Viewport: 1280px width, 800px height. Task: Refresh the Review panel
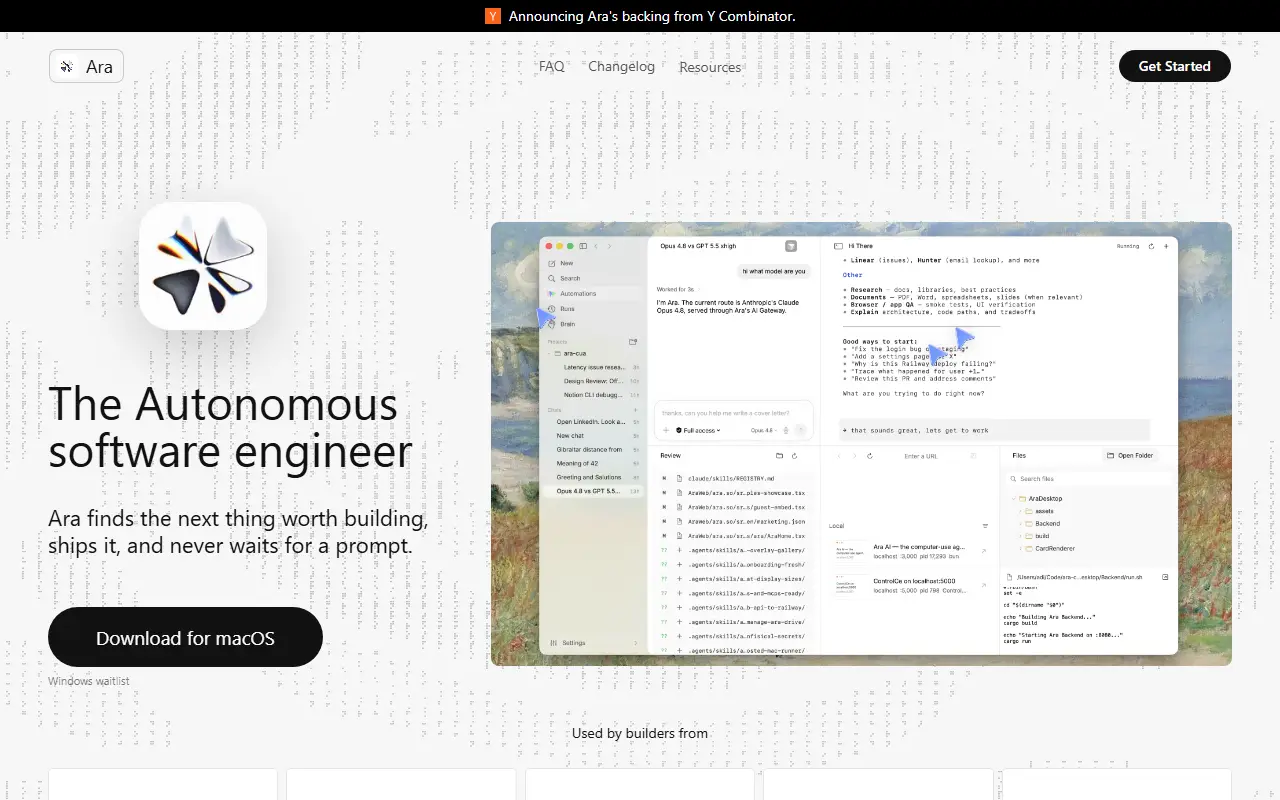794,456
